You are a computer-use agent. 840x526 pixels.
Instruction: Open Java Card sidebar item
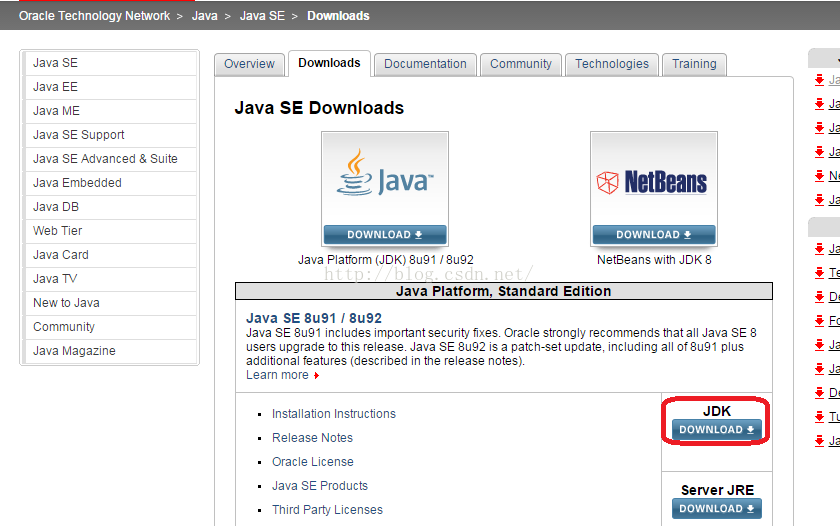[x=110, y=255]
